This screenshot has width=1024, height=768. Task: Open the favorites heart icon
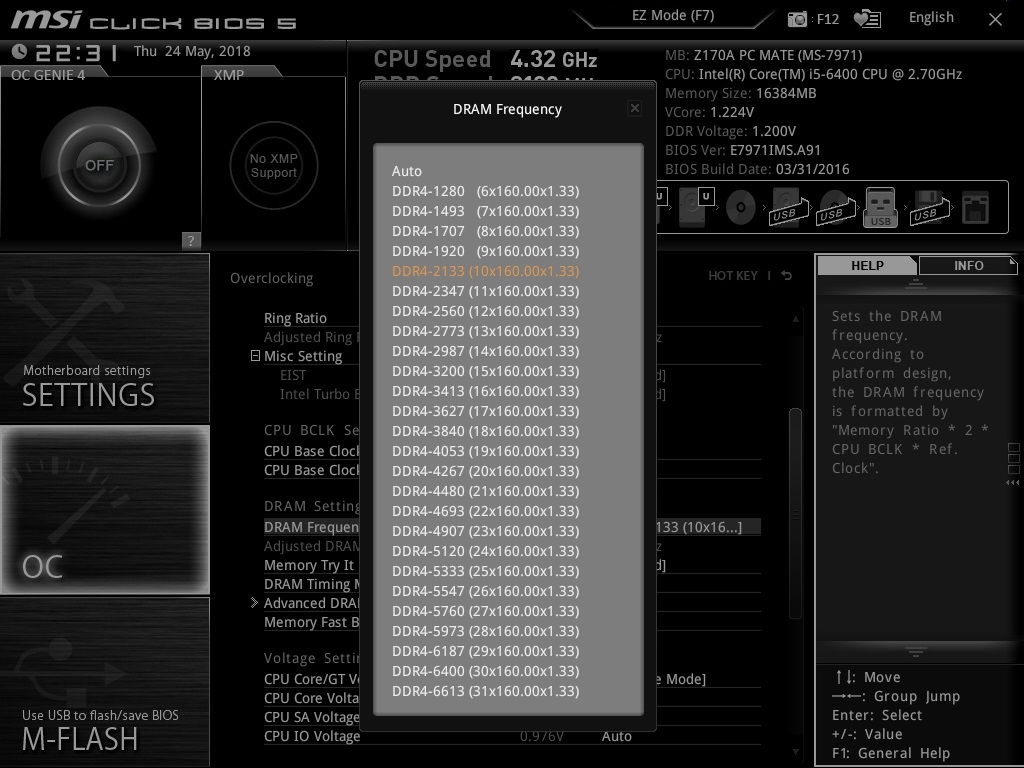(867, 19)
